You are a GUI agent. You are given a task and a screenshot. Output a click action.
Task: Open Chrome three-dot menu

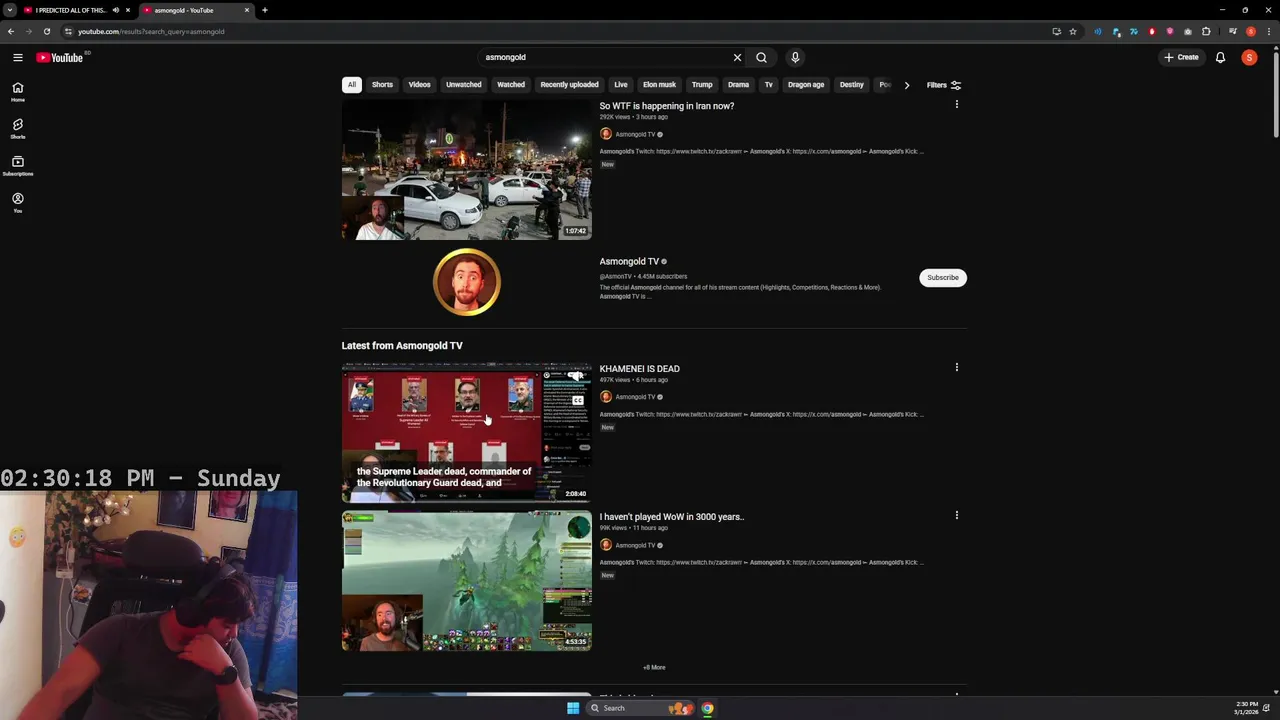1268,31
